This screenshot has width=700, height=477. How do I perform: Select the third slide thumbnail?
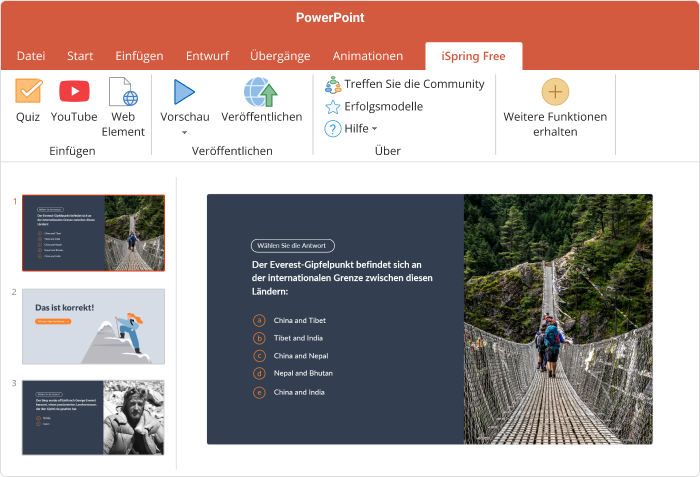click(x=93, y=417)
